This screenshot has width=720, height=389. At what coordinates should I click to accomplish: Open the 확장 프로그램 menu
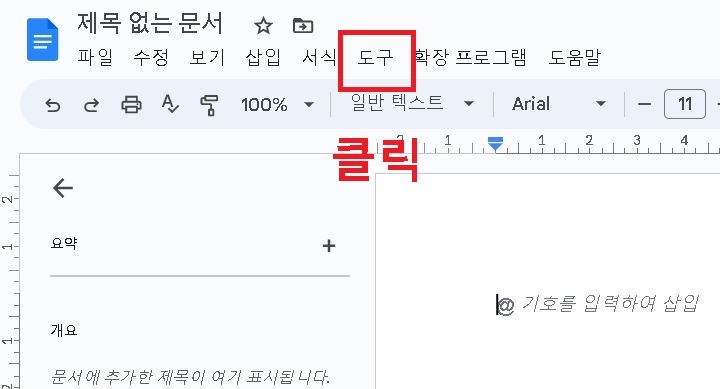point(470,57)
